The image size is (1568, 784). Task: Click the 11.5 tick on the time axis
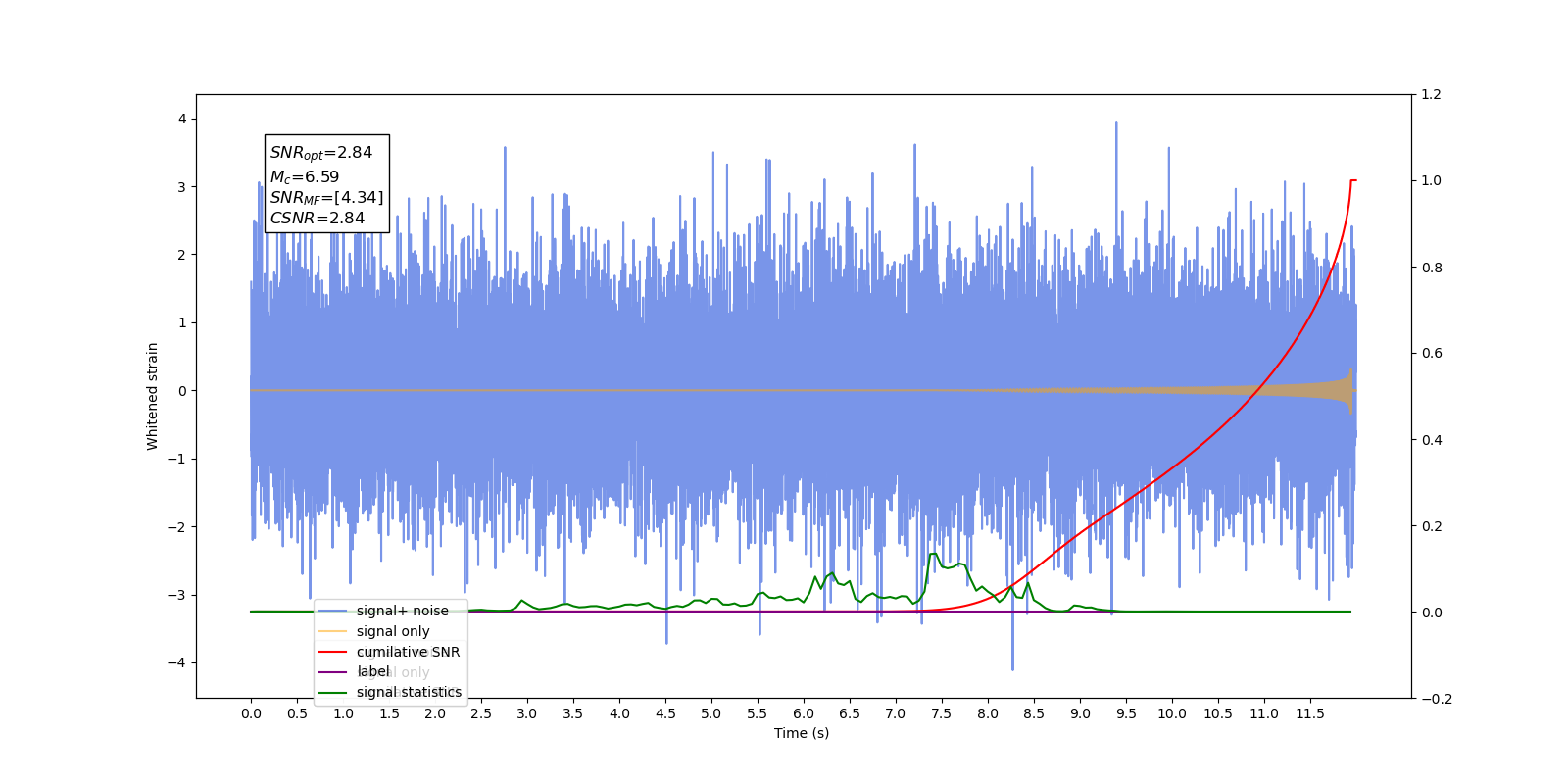point(1310,713)
